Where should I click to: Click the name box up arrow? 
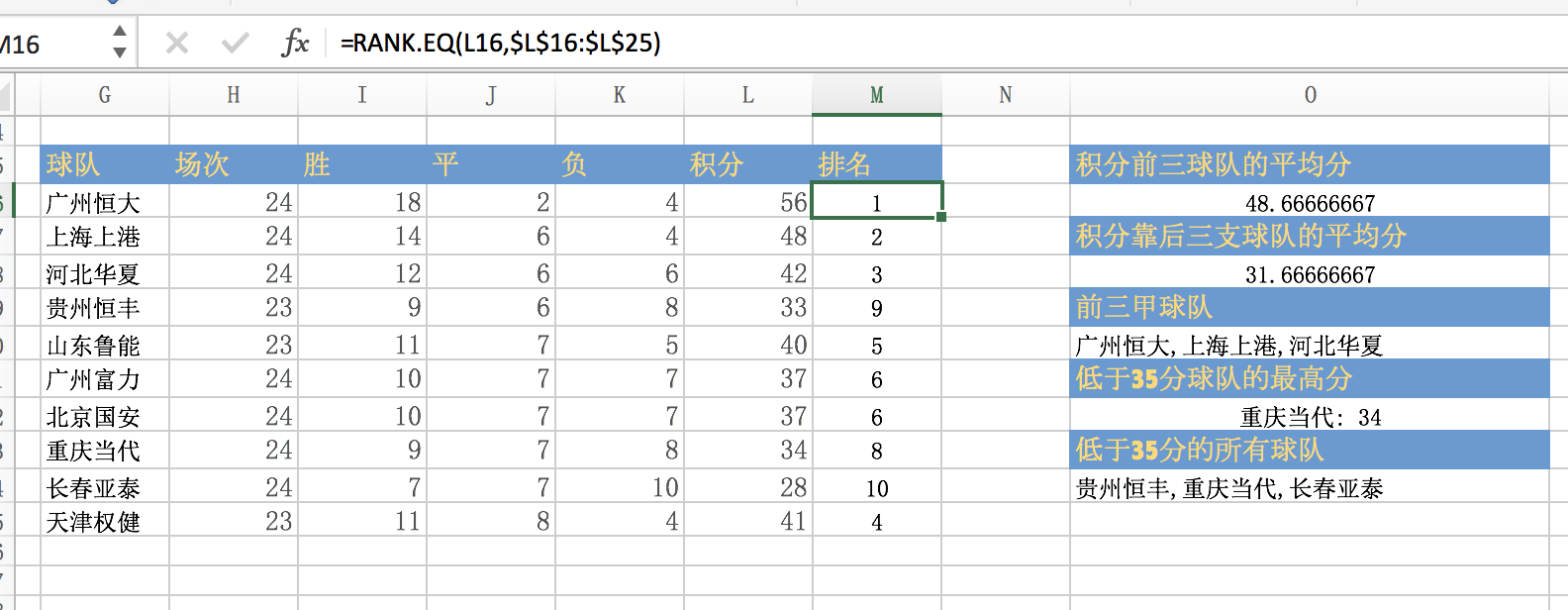pyautogui.click(x=120, y=32)
